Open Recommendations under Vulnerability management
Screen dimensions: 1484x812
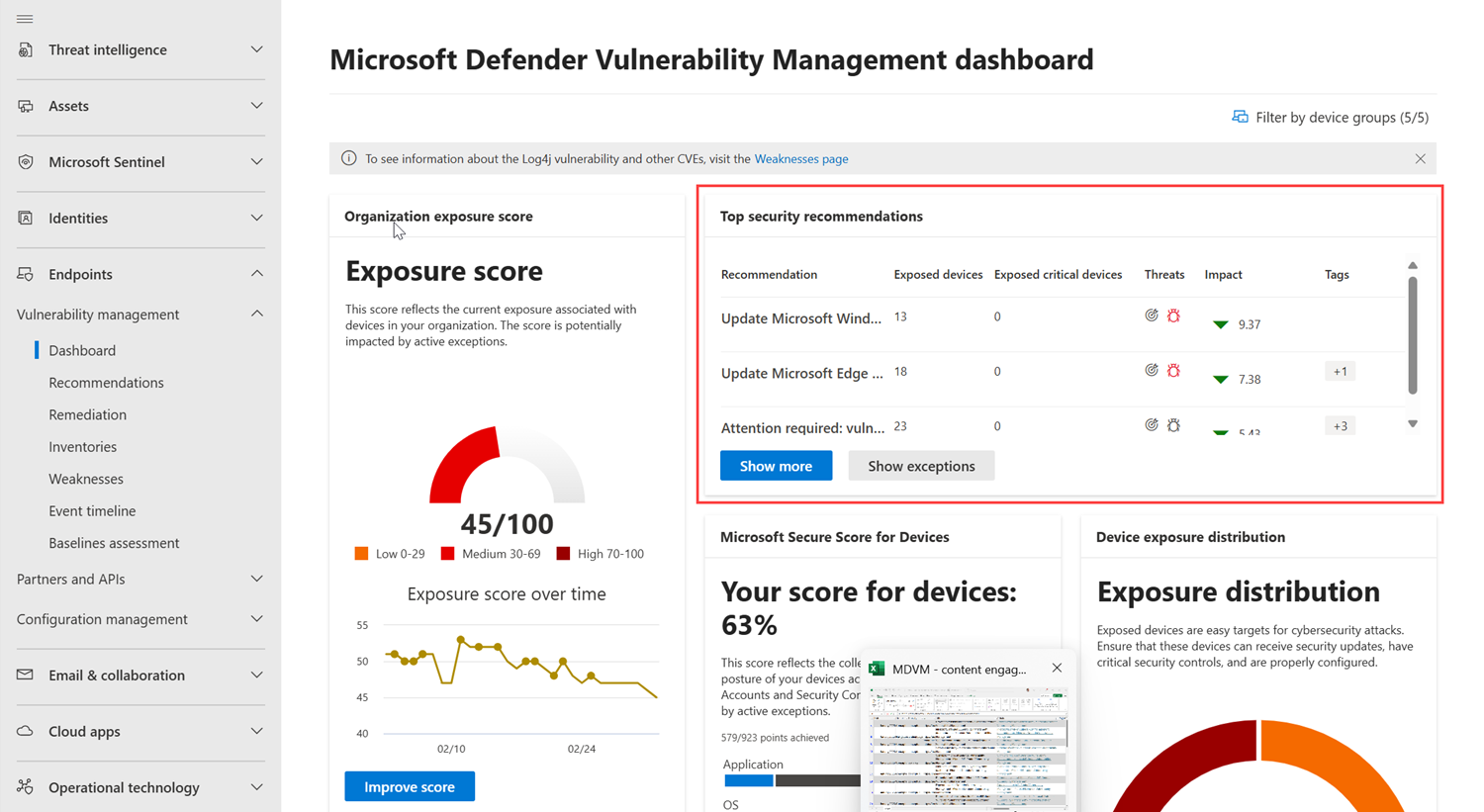(106, 382)
